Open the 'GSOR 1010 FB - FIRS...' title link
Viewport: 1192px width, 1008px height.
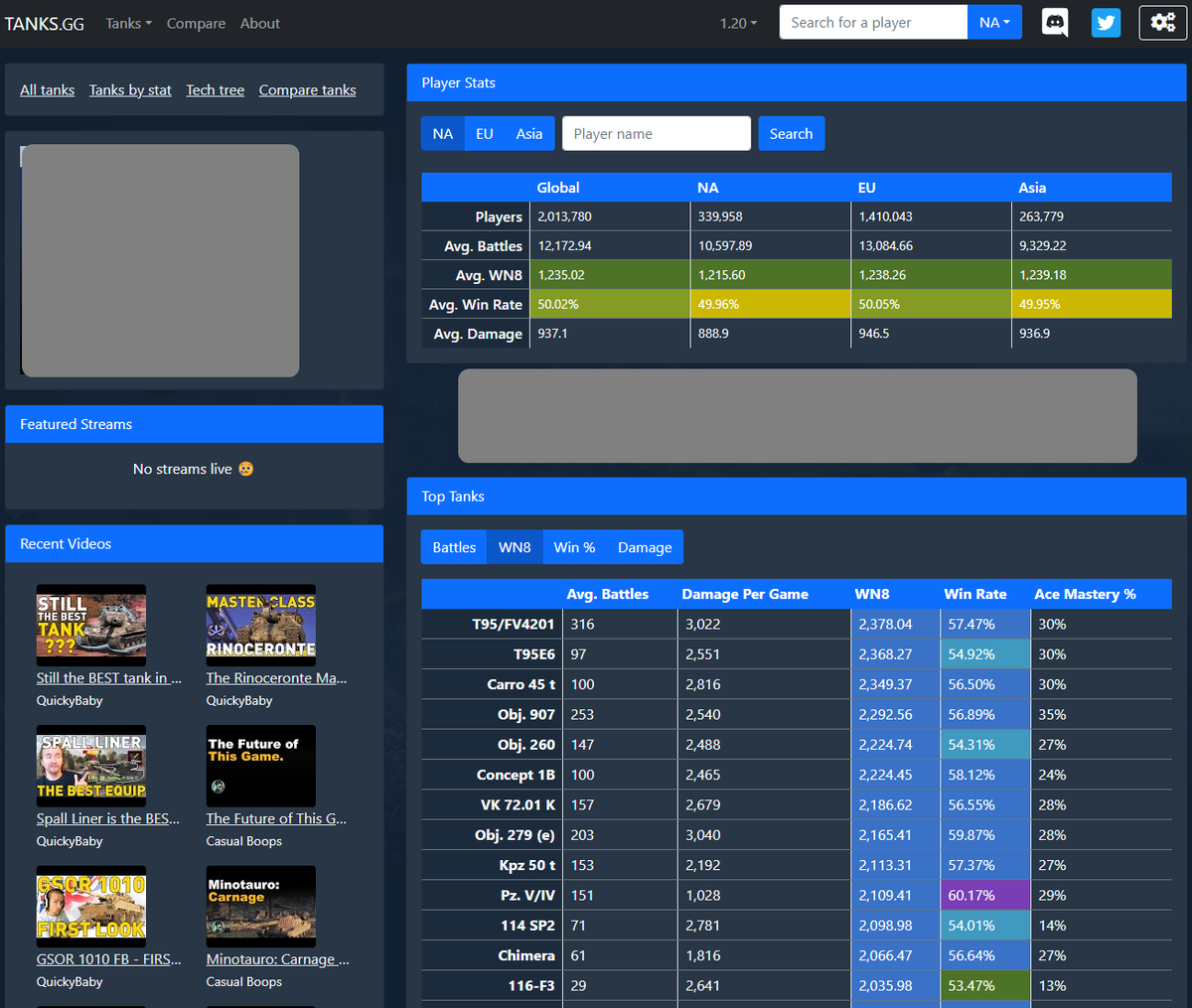(109, 959)
